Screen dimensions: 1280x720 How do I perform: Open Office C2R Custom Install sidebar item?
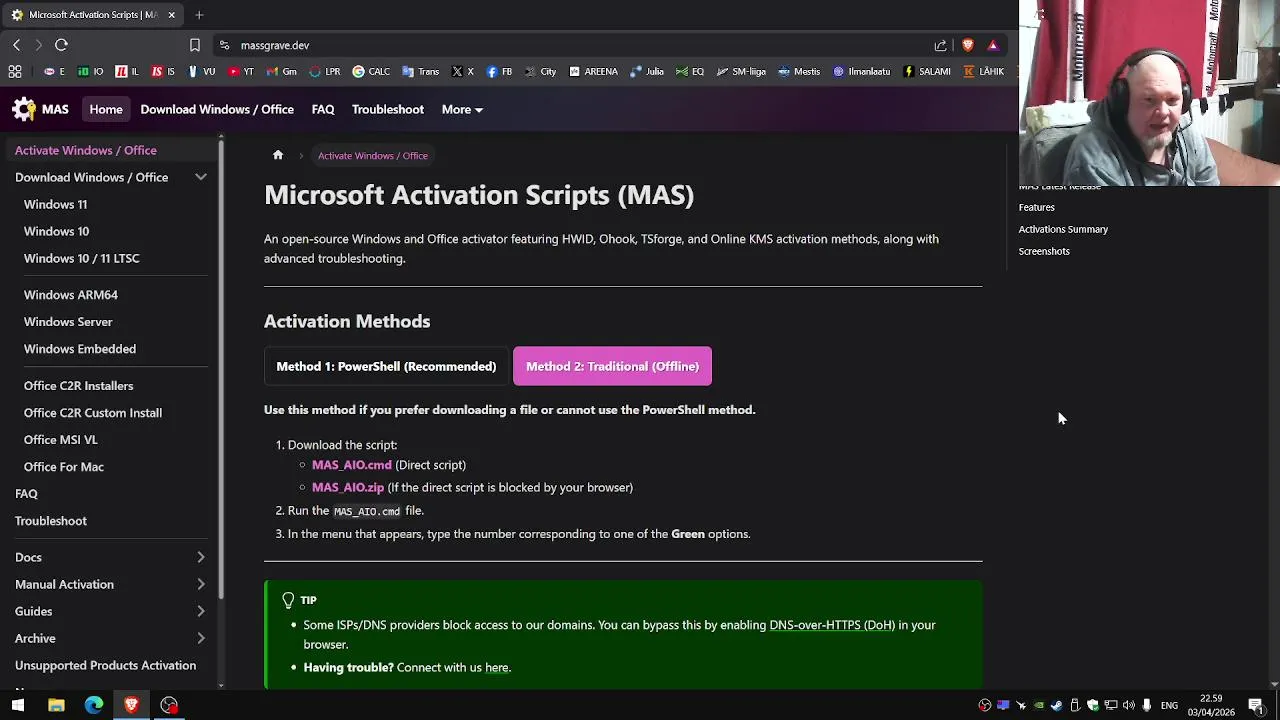(x=93, y=413)
